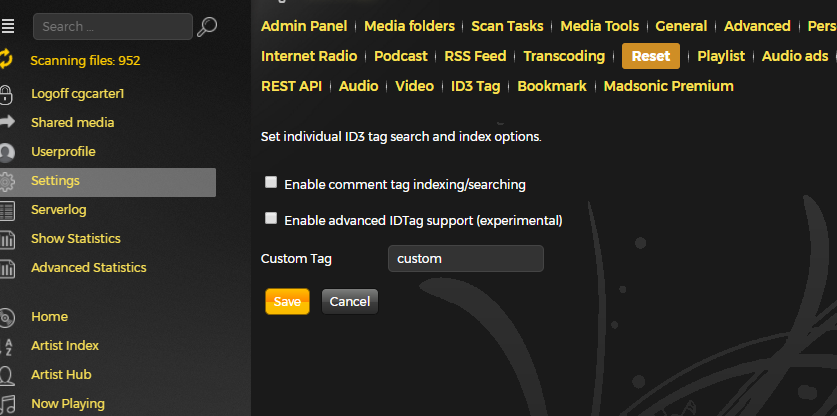Click the Userprofile avatar icon

click(x=7, y=152)
